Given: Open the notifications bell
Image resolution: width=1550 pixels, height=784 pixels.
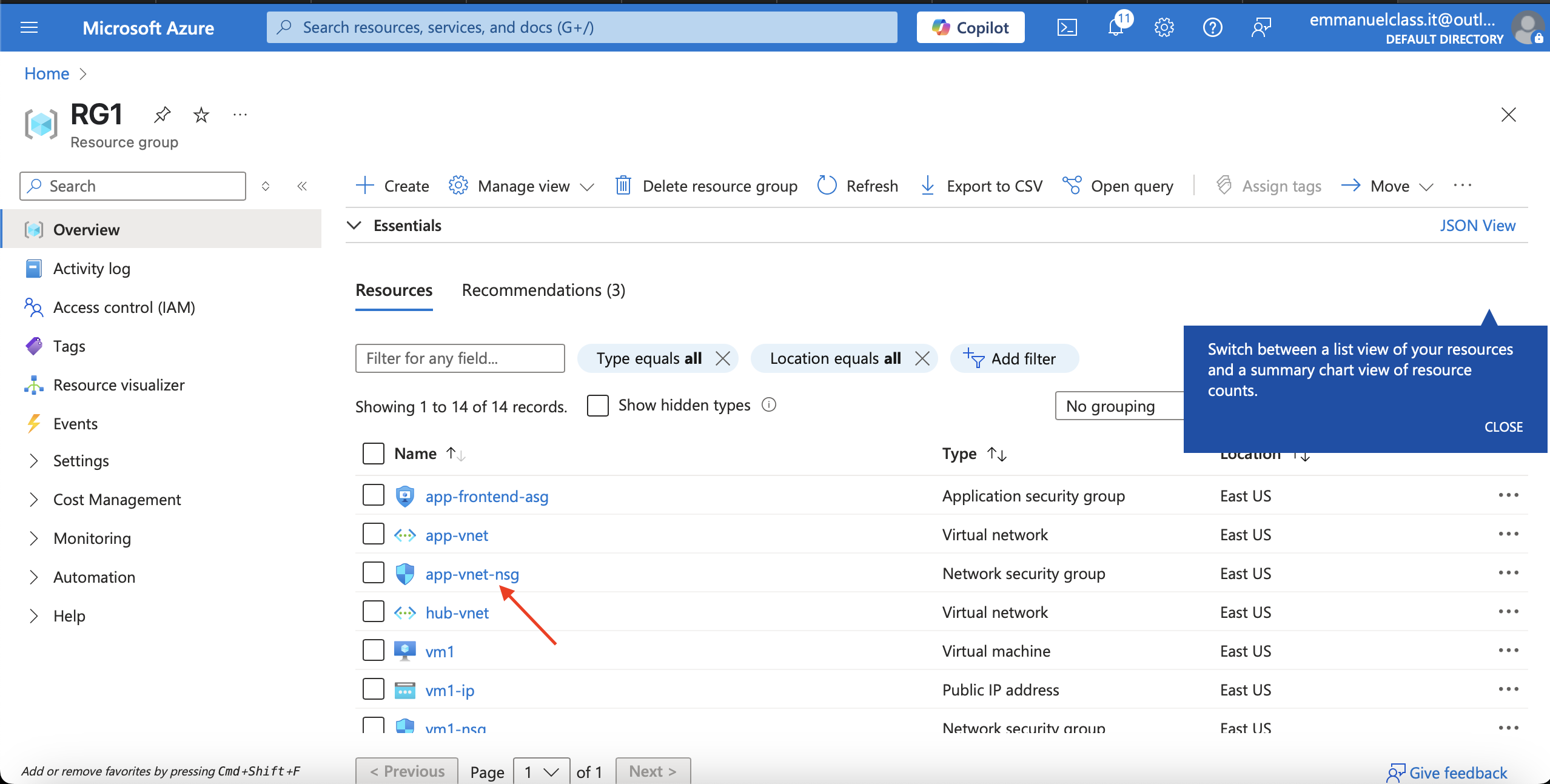Looking at the screenshot, I should [x=1116, y=27].
